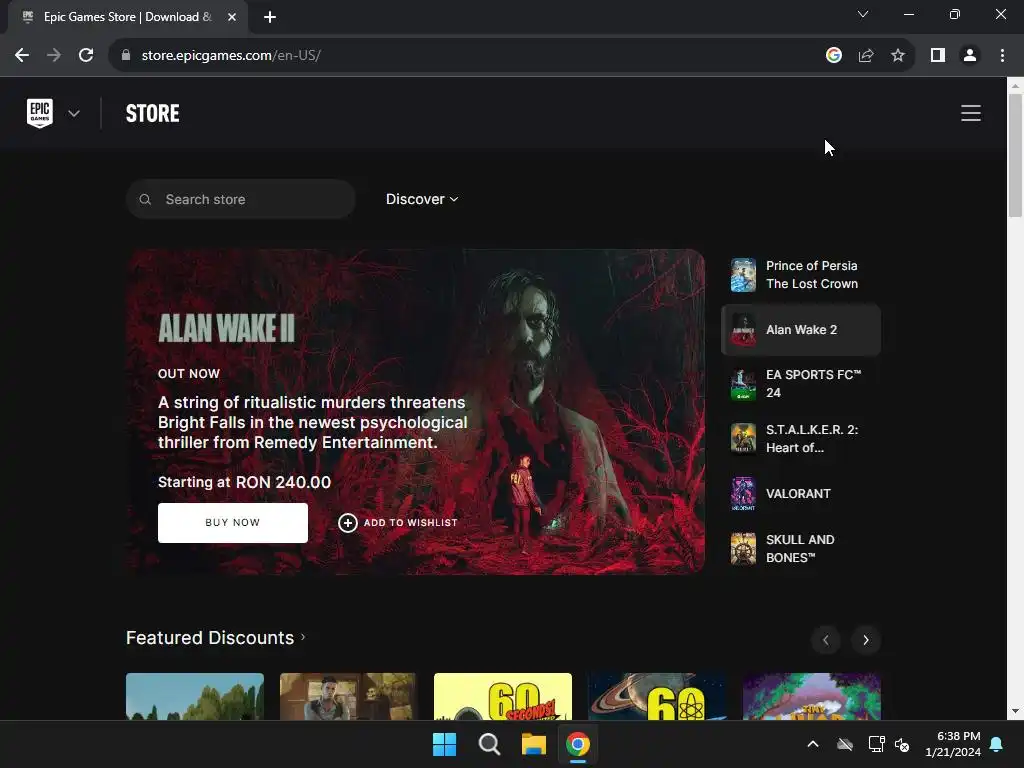Open the Windows Start menu
Image resolution: width=1024 pixels, height=768 pixels.
pos(444,744)
